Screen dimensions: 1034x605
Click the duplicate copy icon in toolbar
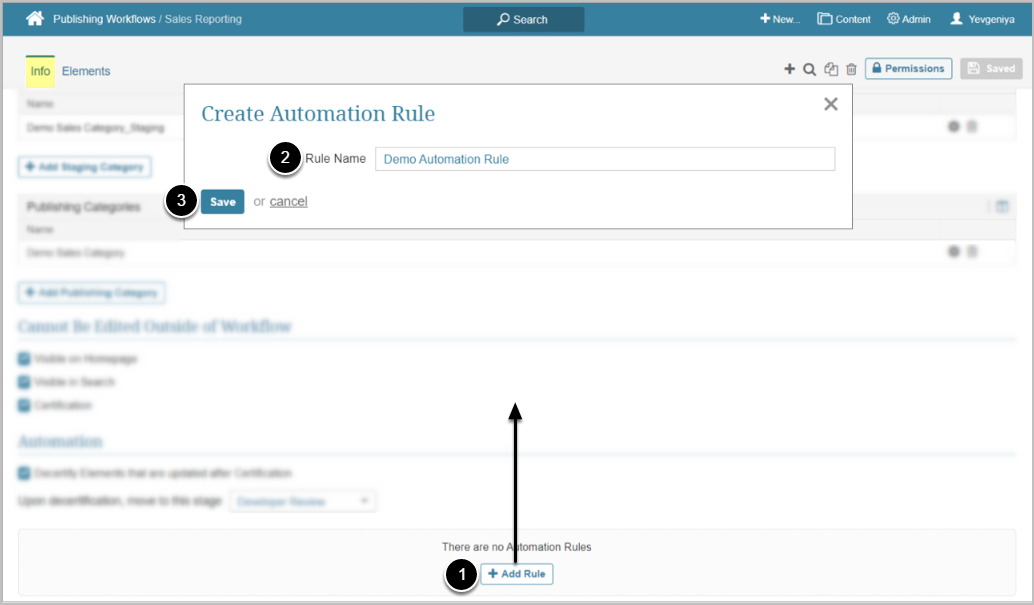[831, 69]
